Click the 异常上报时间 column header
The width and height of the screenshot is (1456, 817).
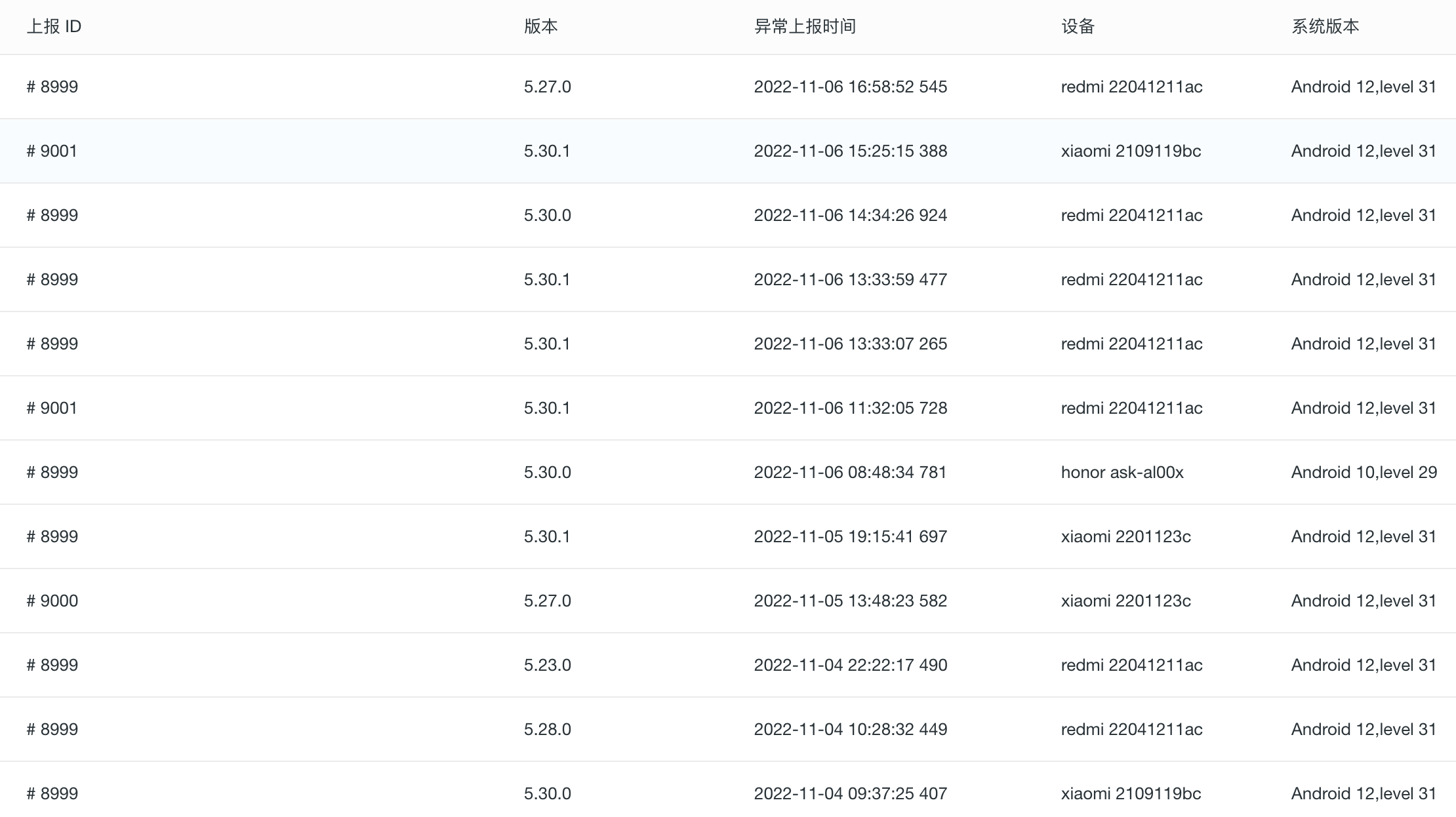[805, 26]
